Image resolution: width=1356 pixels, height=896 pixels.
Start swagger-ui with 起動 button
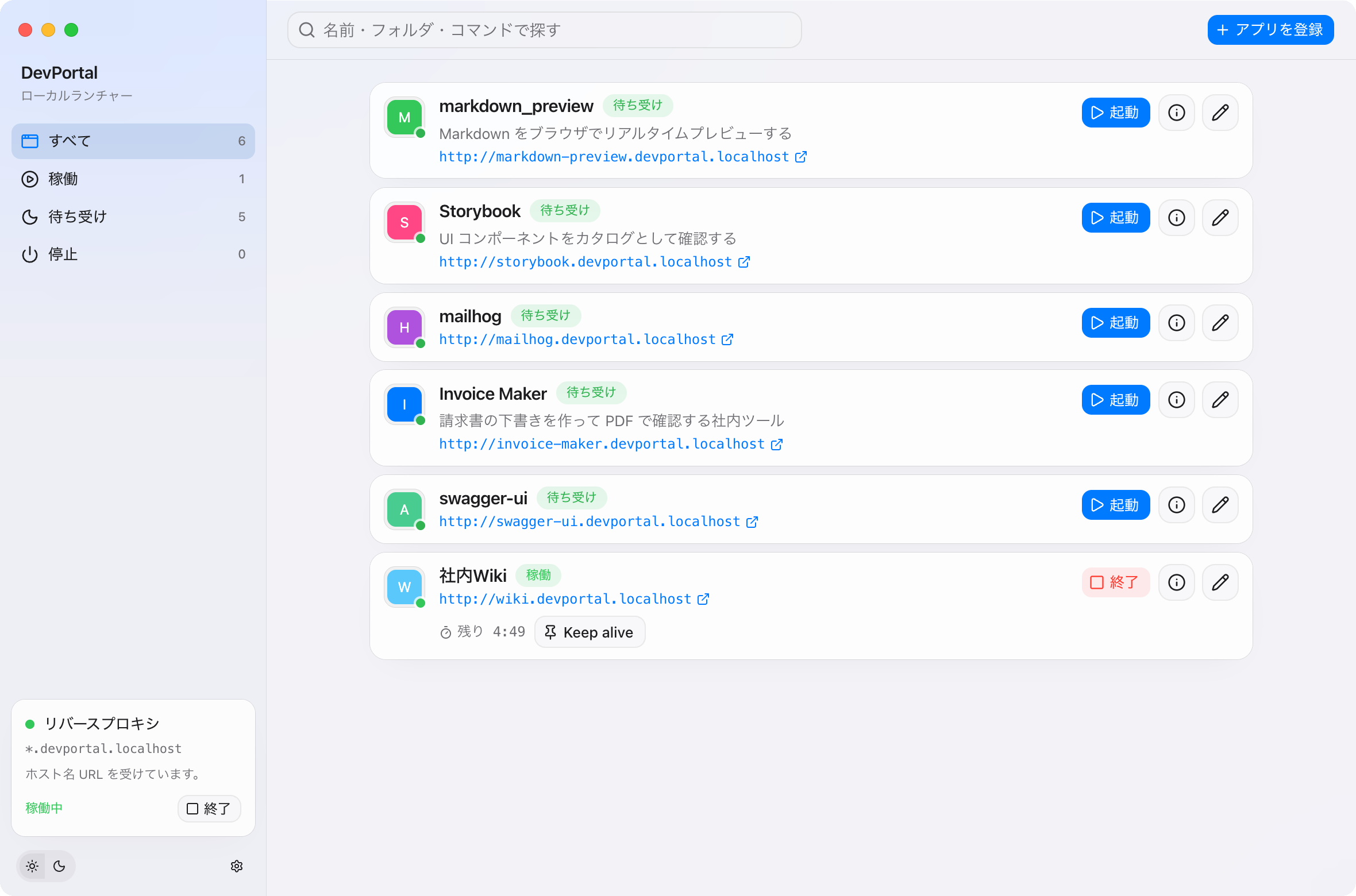(x=1116, y=505)
